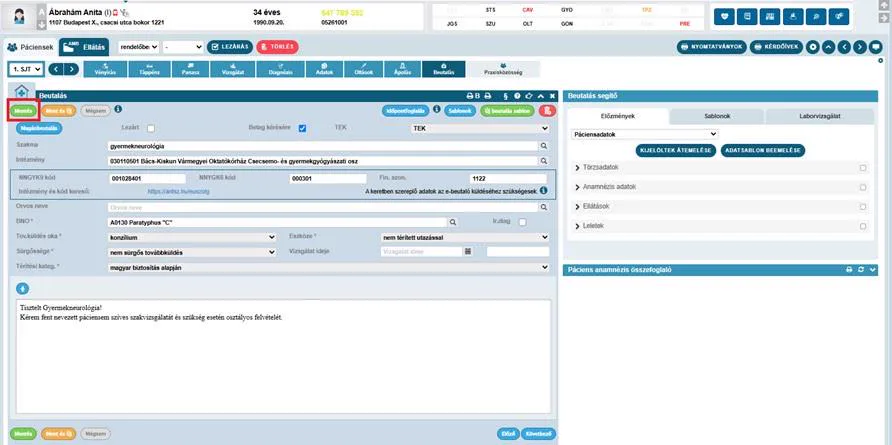Click the ADATSABLON BEEMELÉSE button
This screenshot has width=892, height=445.
[763, 151]
